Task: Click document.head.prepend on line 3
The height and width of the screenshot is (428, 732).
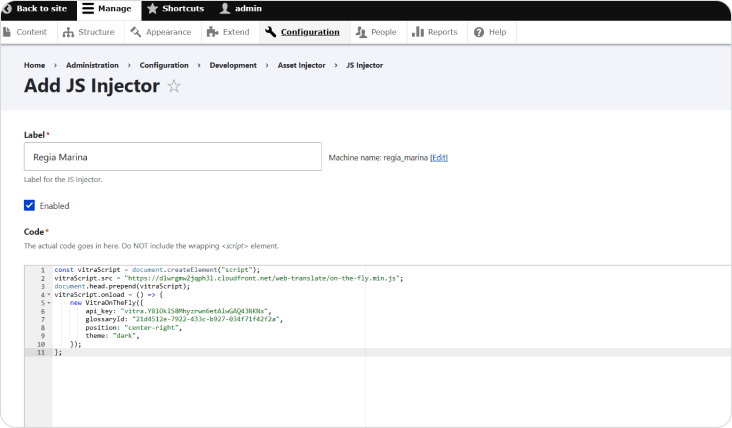Action: (95, 287)
